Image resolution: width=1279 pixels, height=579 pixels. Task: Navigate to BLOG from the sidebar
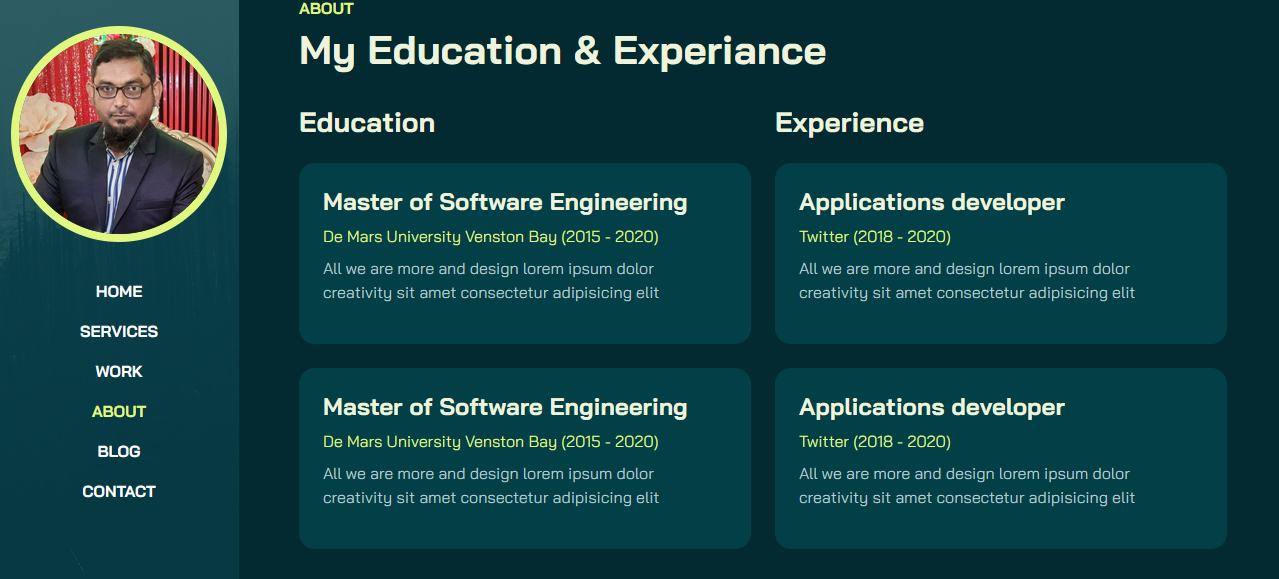tap(119, 451)
